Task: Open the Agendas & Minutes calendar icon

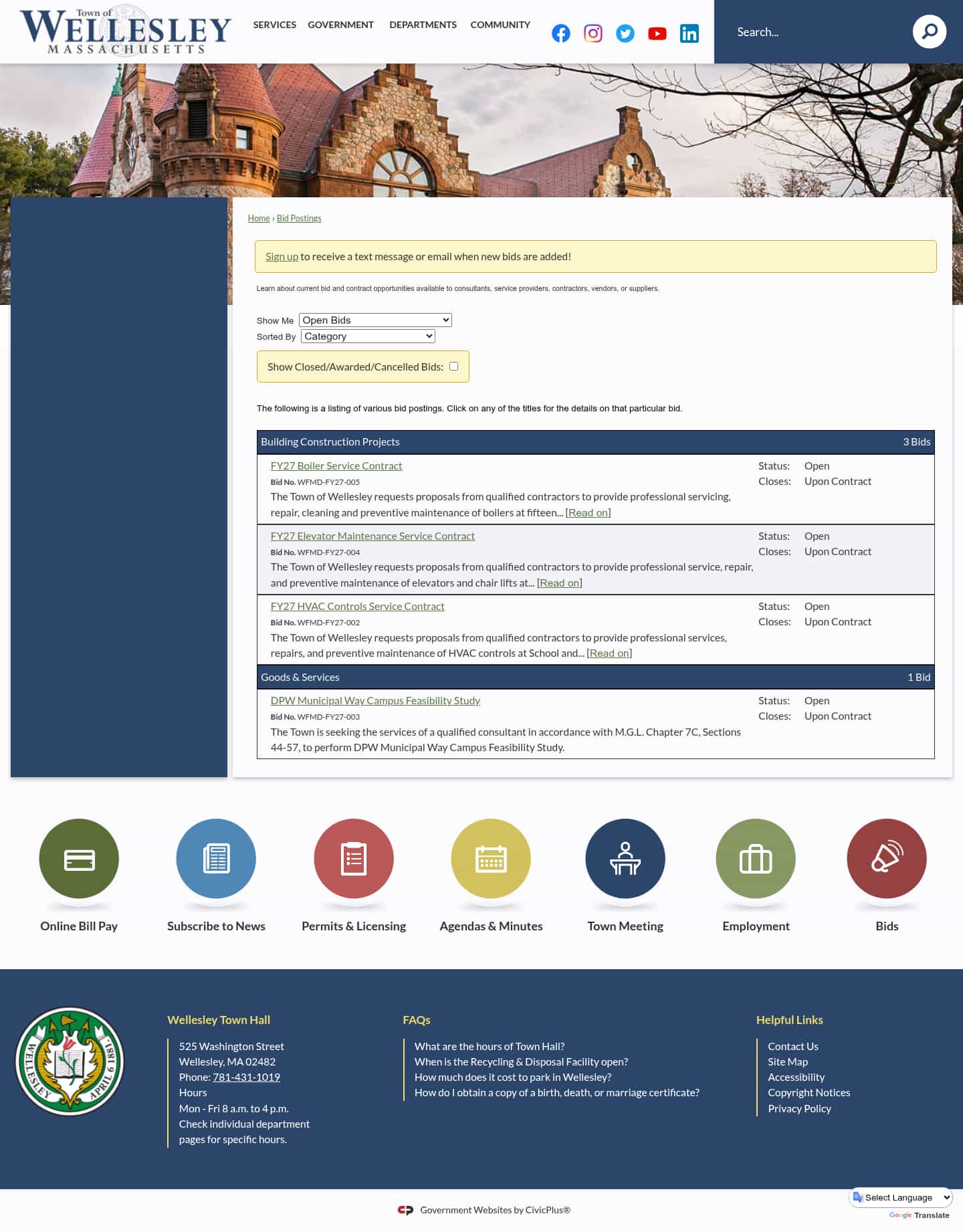Action: pyautogui.click(x=491, y=858)
